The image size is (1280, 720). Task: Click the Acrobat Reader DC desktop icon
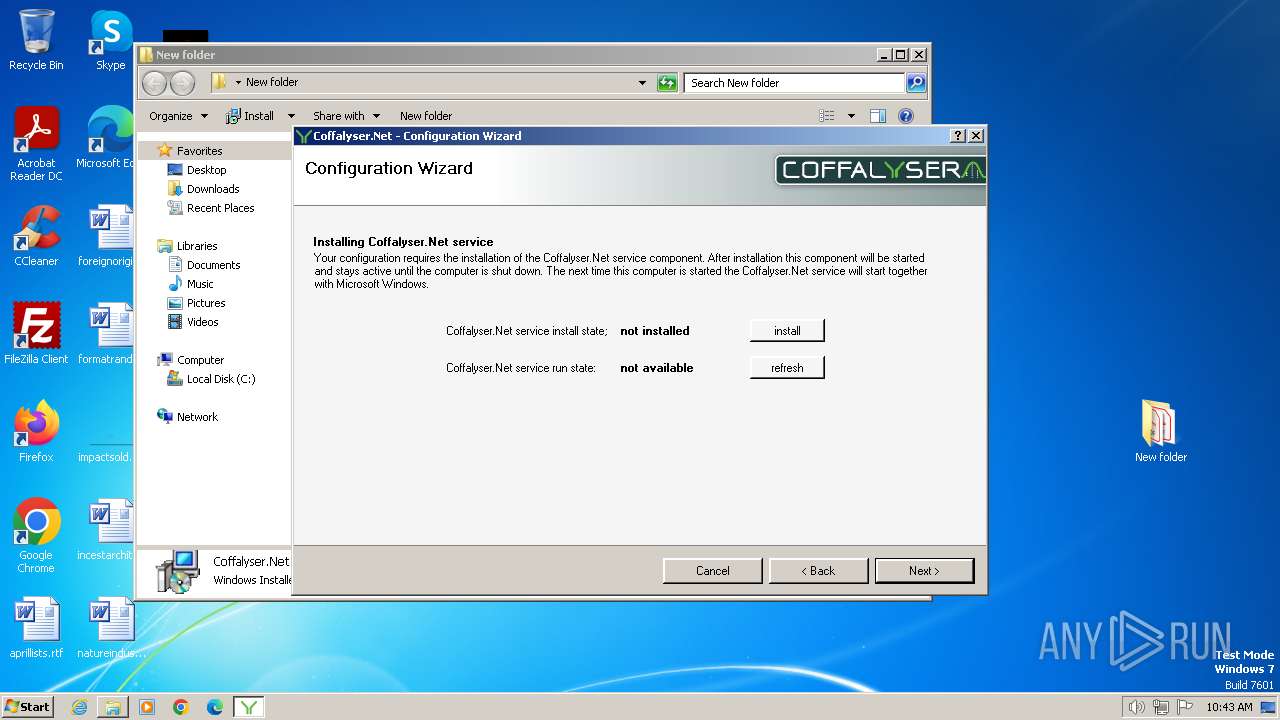pos(36,144)
